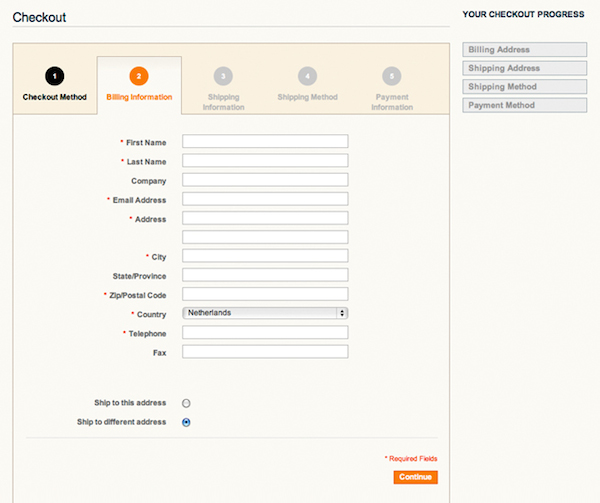Focus the State/Province input field

(265, 275)
